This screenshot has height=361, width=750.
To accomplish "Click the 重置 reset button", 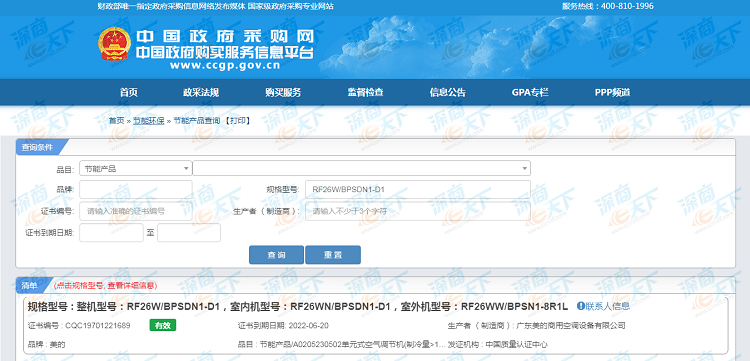I will [333, 255].
